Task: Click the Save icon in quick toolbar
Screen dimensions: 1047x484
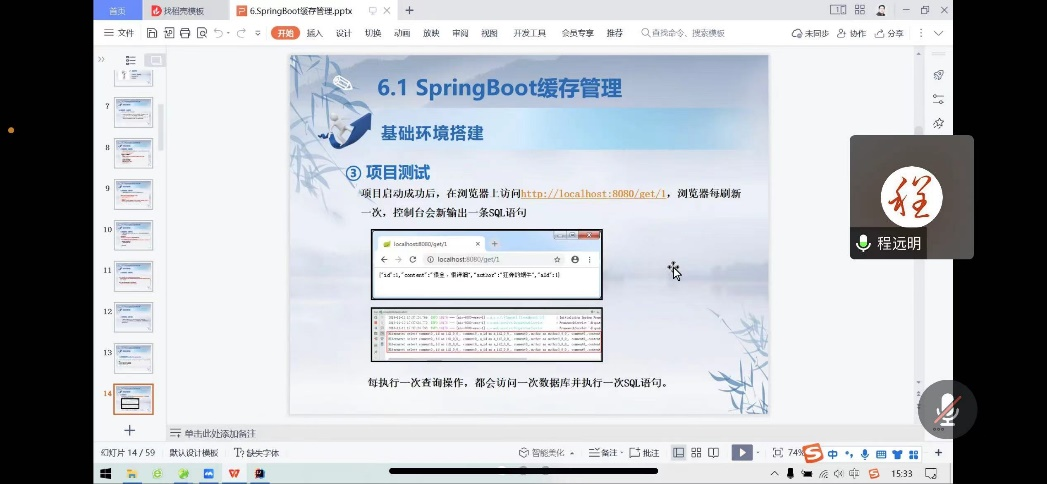Action: 152,33
